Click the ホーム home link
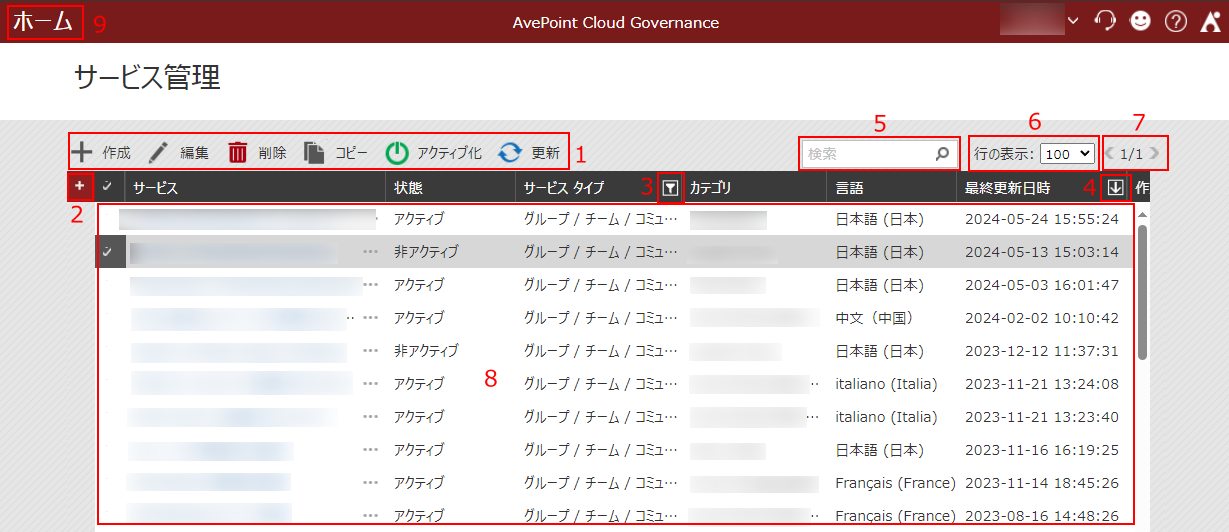 coord(43,21)
